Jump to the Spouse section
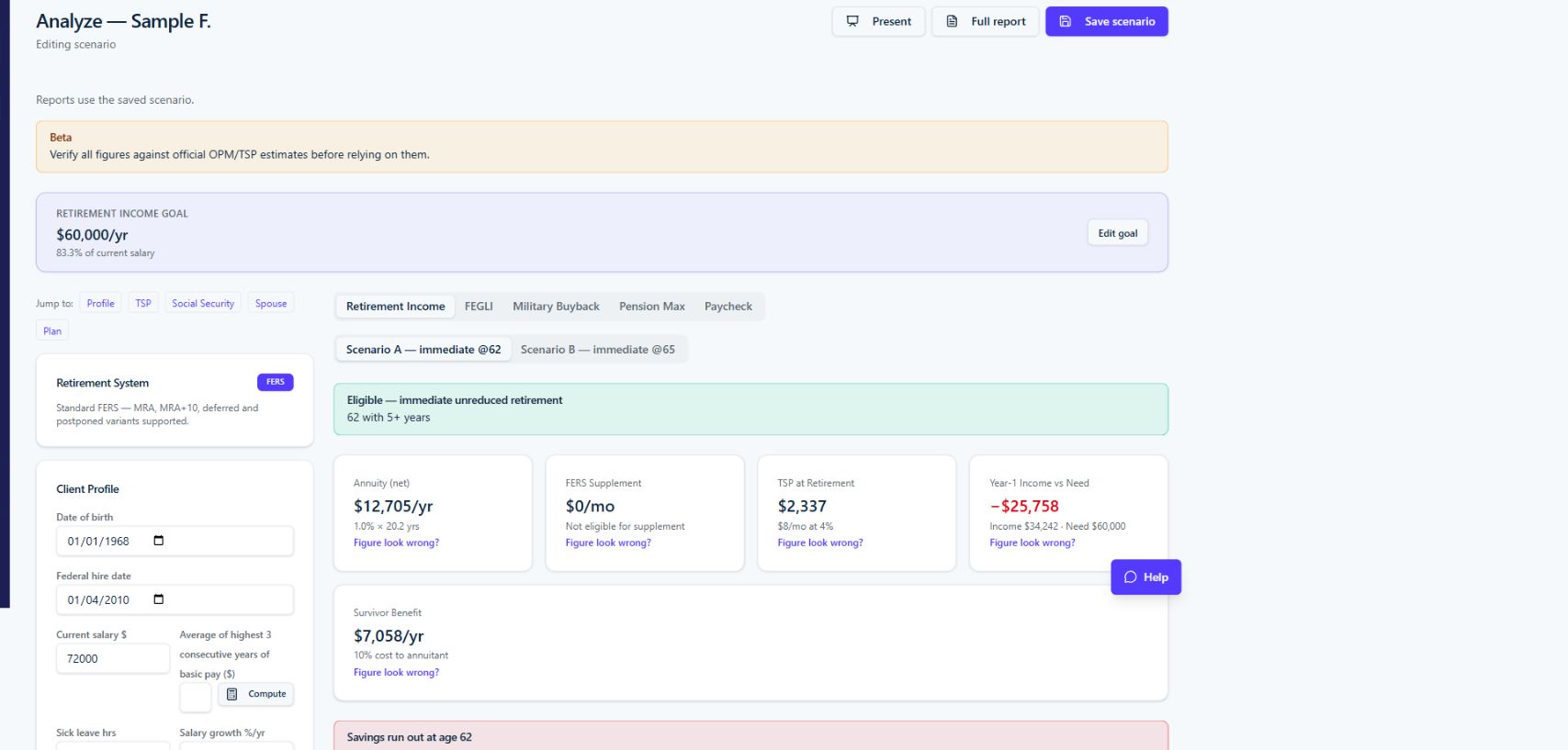1568x750 pixels. 271,303
